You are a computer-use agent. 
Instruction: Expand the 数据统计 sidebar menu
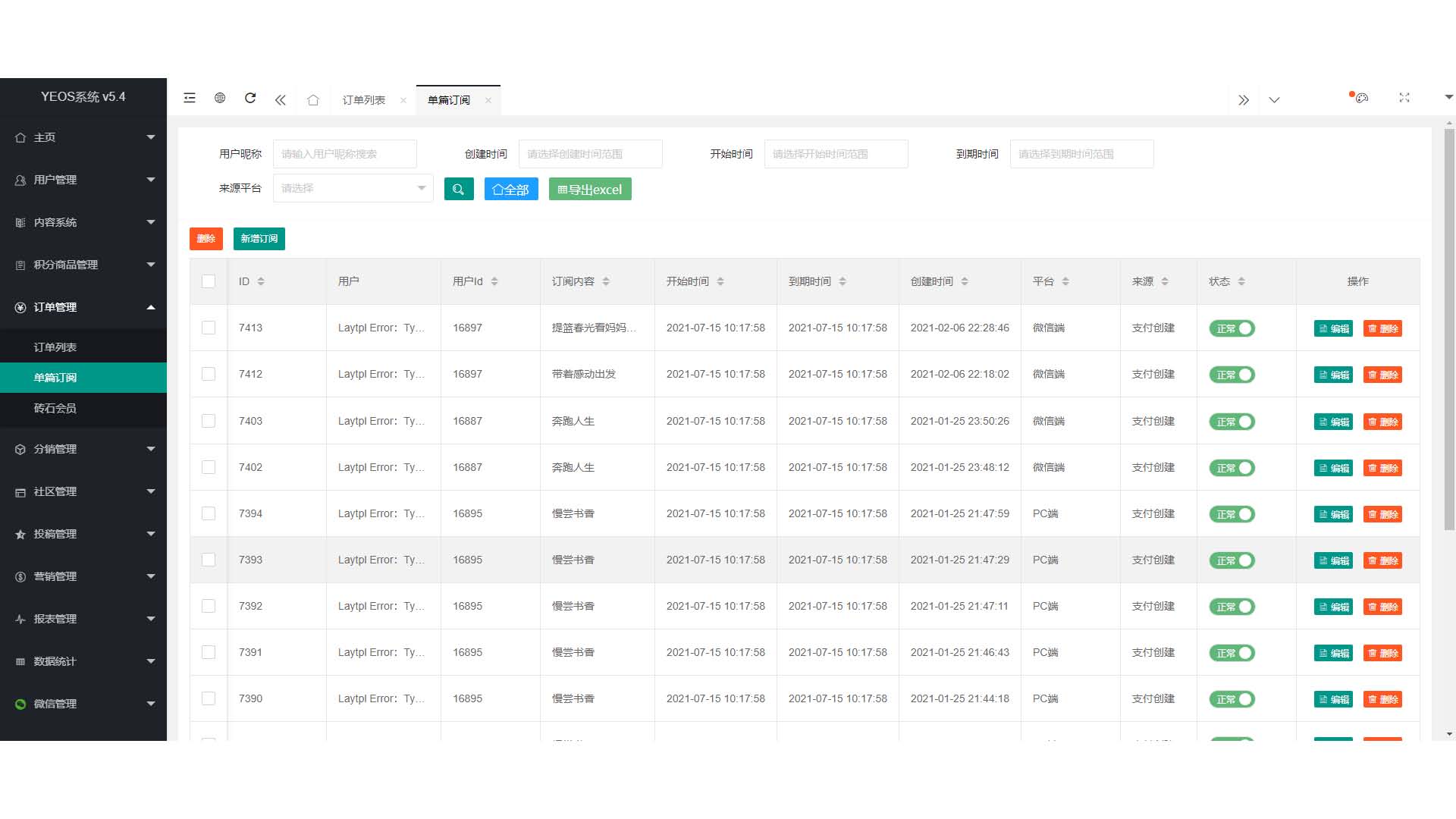[83, 661]
